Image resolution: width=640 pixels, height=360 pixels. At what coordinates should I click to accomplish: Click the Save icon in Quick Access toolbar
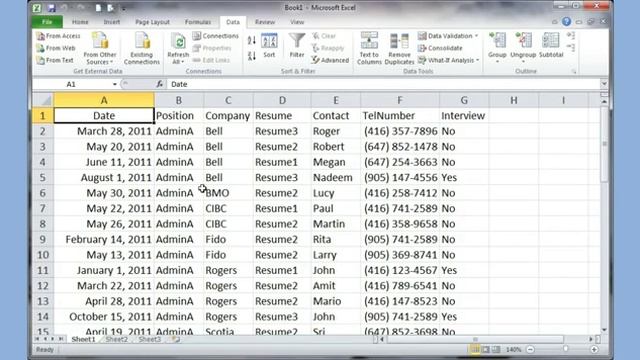[51, 8]
